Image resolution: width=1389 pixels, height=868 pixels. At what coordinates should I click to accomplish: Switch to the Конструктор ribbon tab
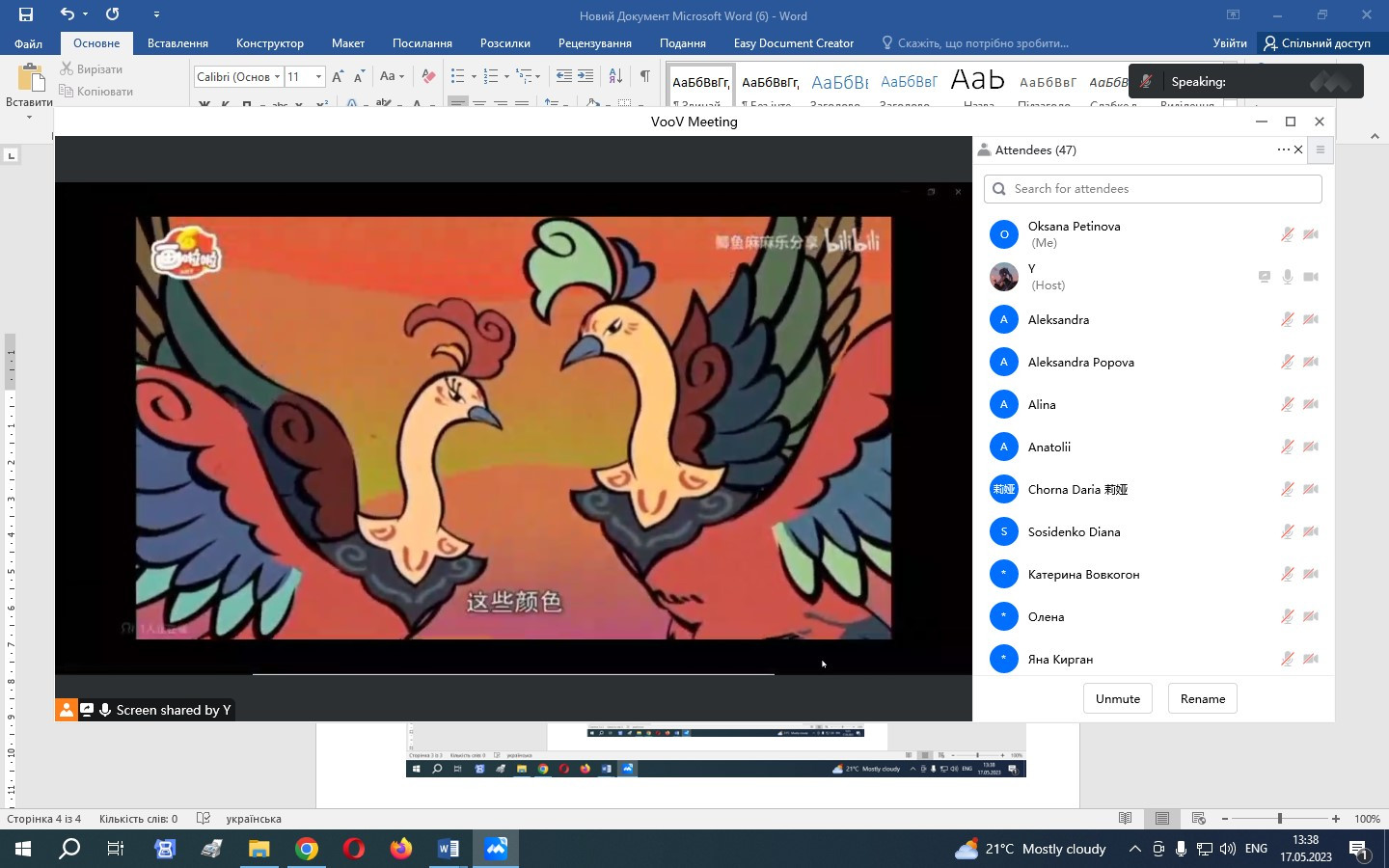[x=270, y=43]
